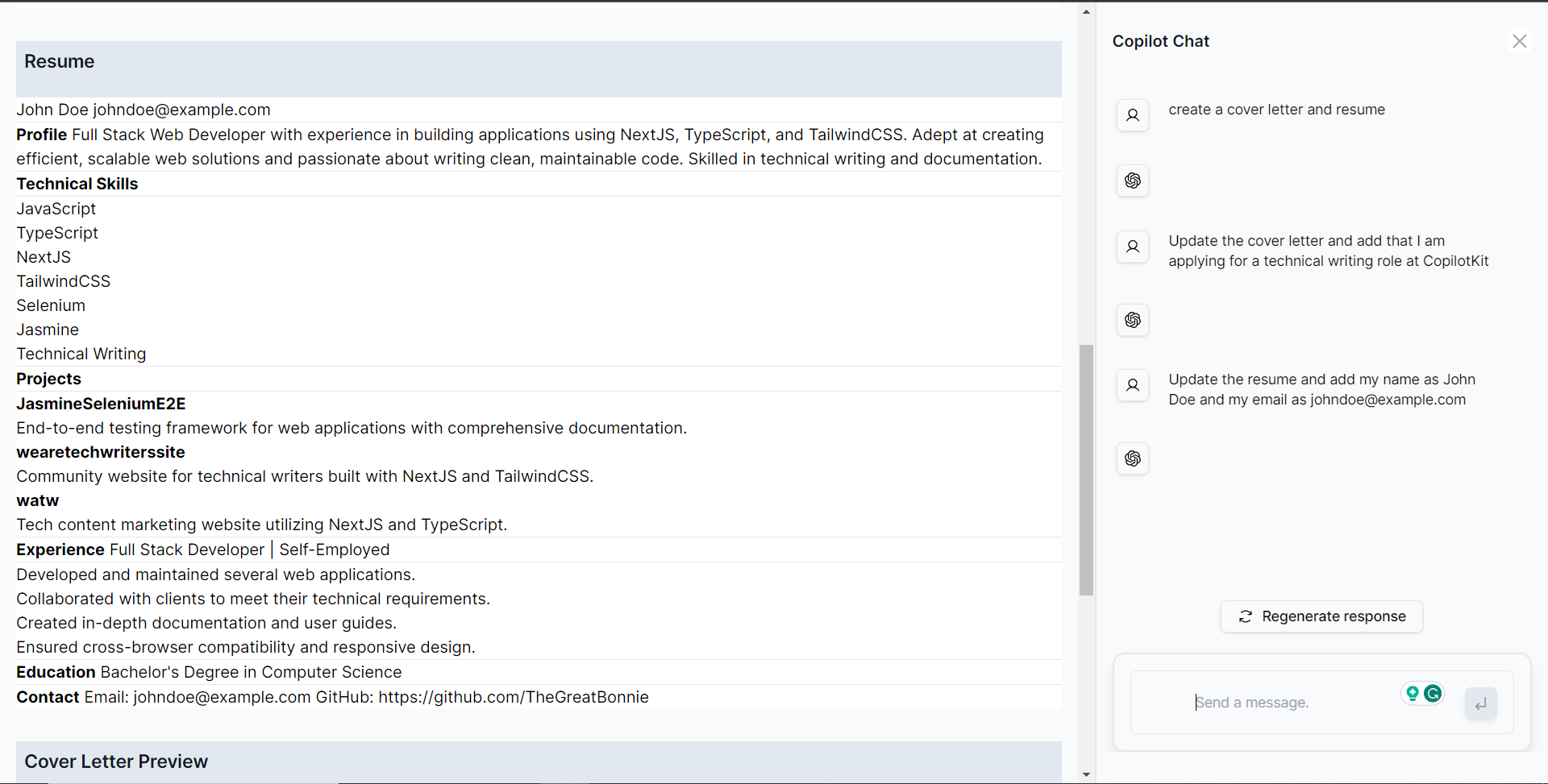Click the green lightbulb suggestion icon in message box

click(1413, 693)
